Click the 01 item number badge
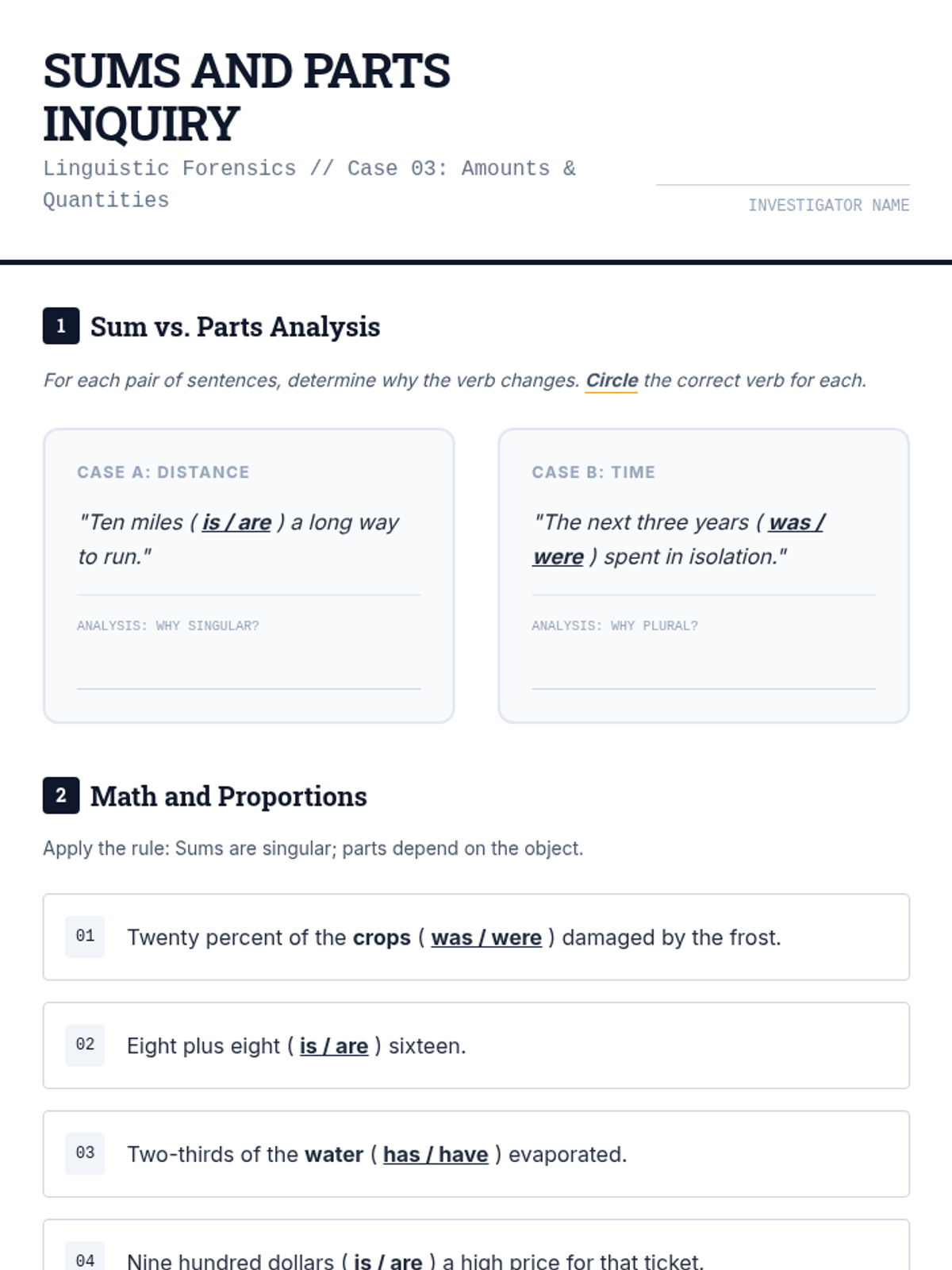 coord(85,937)
